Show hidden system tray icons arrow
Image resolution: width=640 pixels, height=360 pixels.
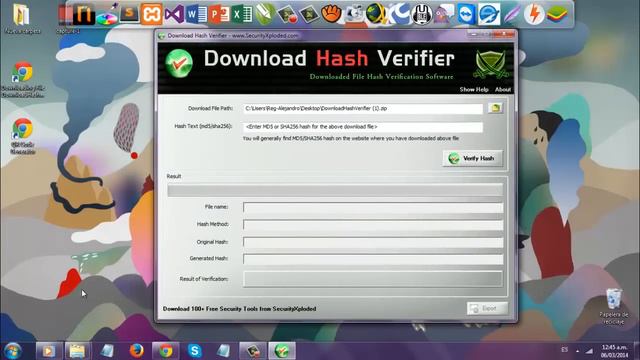578,351
